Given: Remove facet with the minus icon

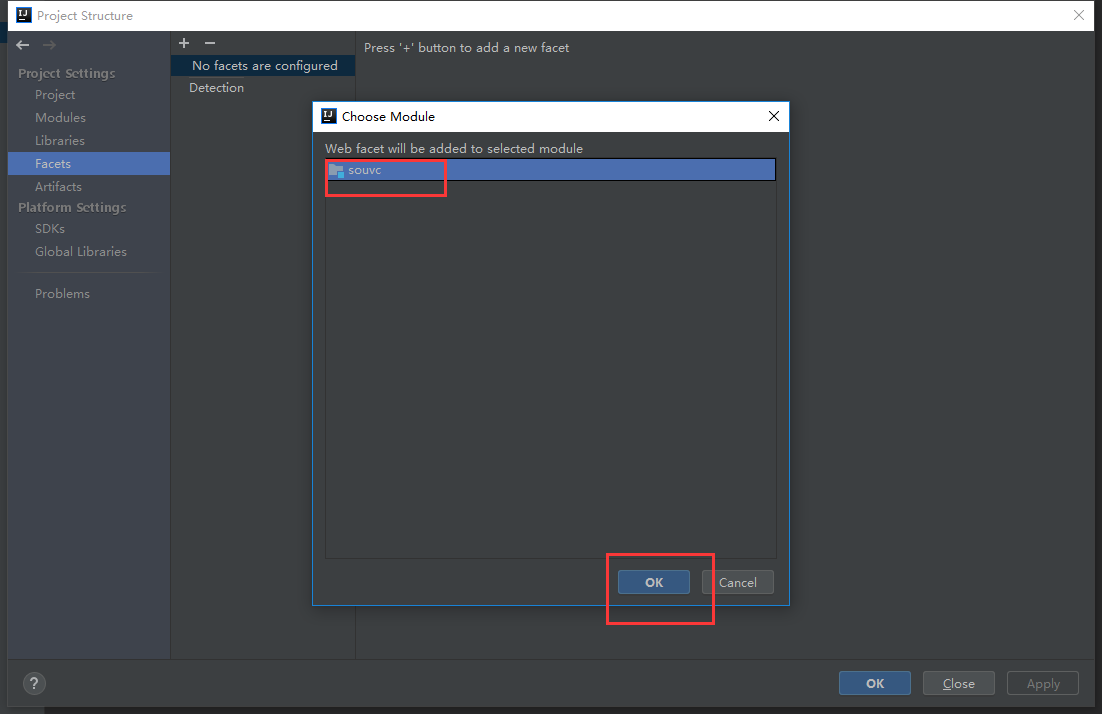Looking at the screenshot, I should [209, 43].
